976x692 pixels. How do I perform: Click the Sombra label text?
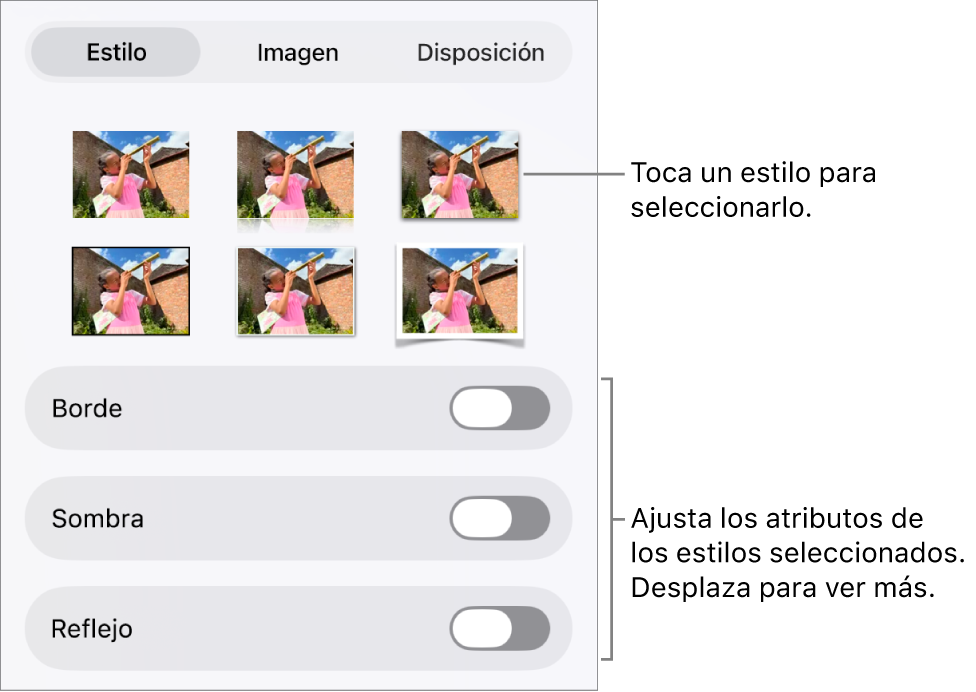pos(98,518)
